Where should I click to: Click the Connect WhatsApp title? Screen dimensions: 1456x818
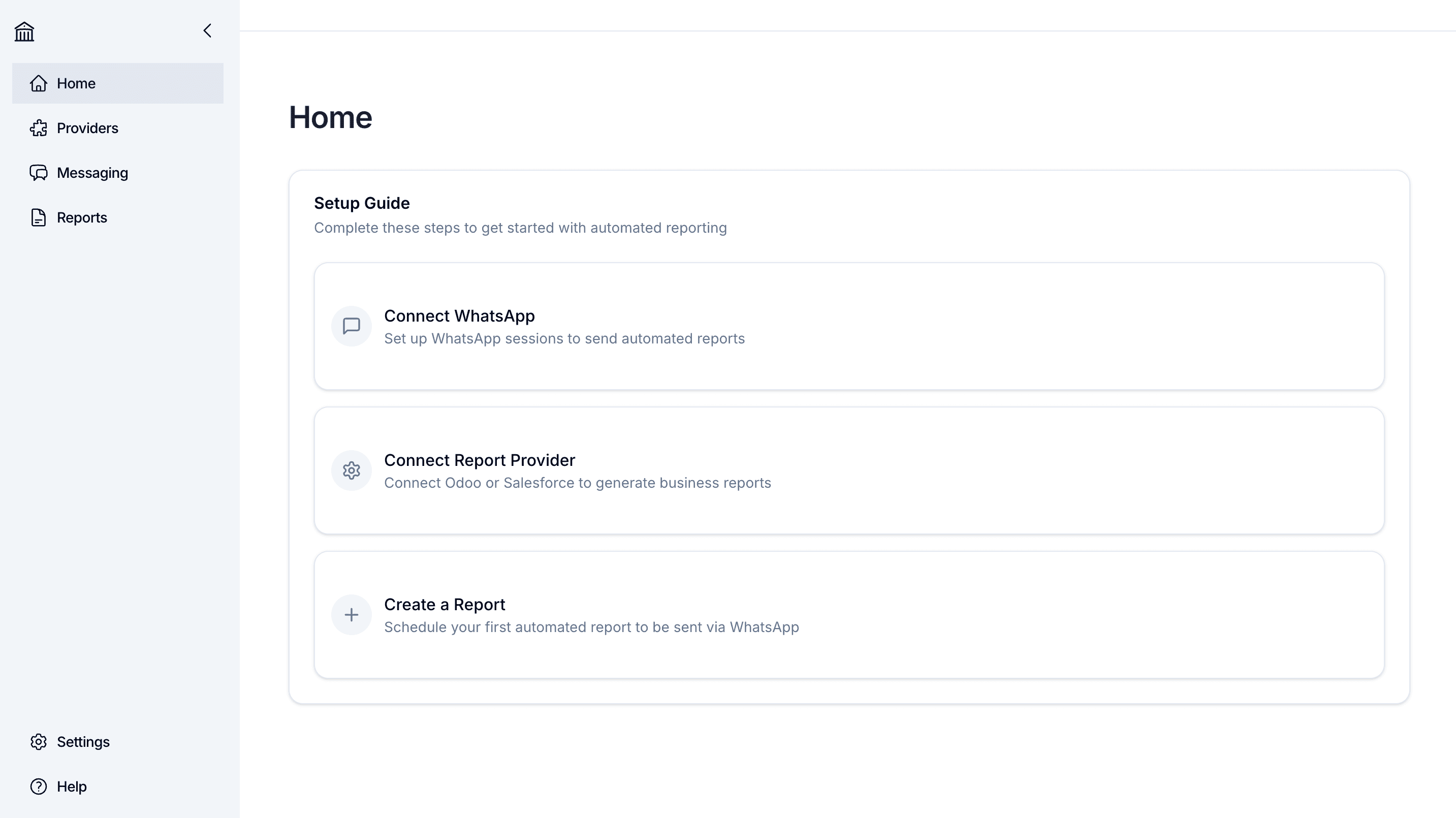(x=459, y=316)
